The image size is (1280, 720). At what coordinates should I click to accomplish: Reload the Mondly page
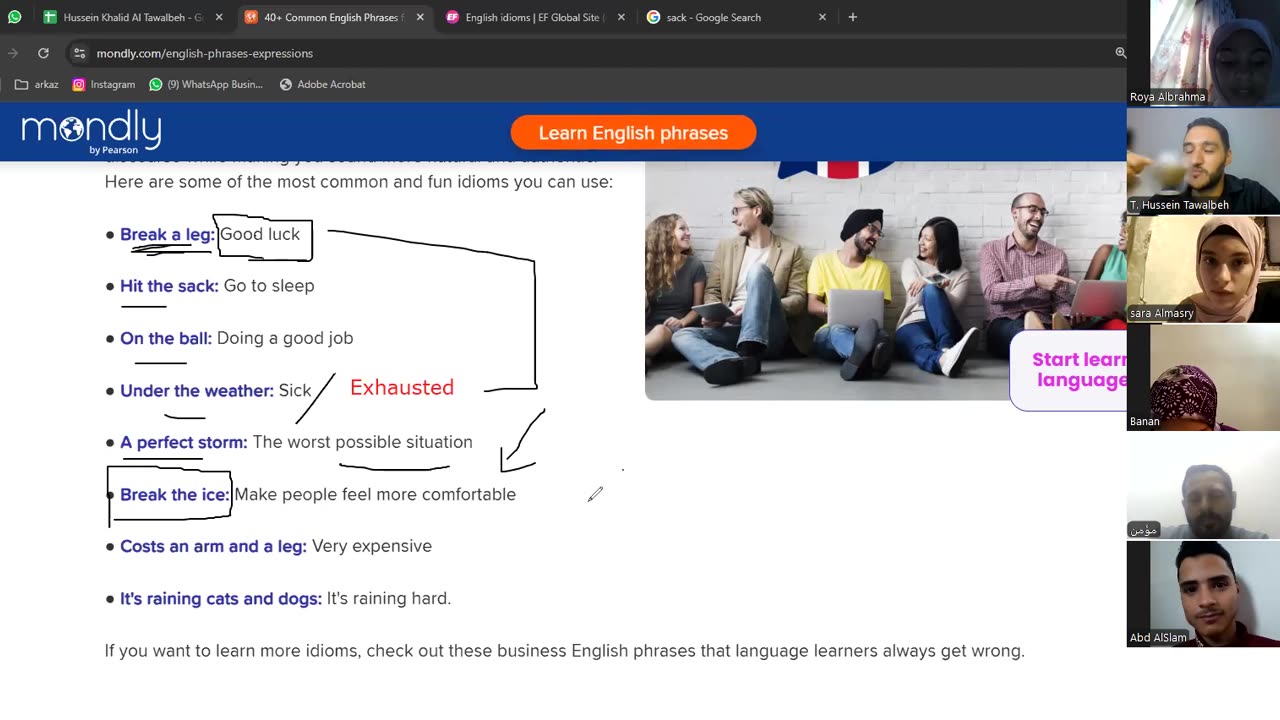(43, 53)
